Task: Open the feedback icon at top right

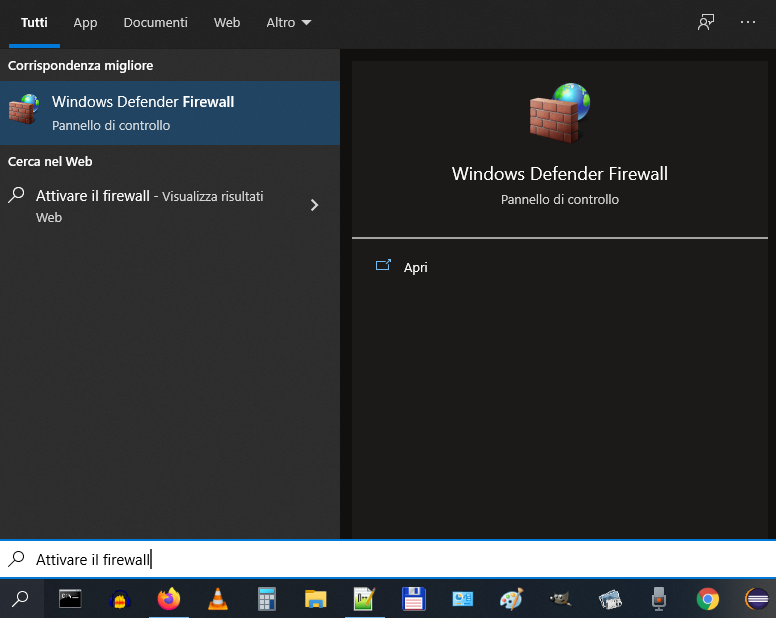Action: 706,22
